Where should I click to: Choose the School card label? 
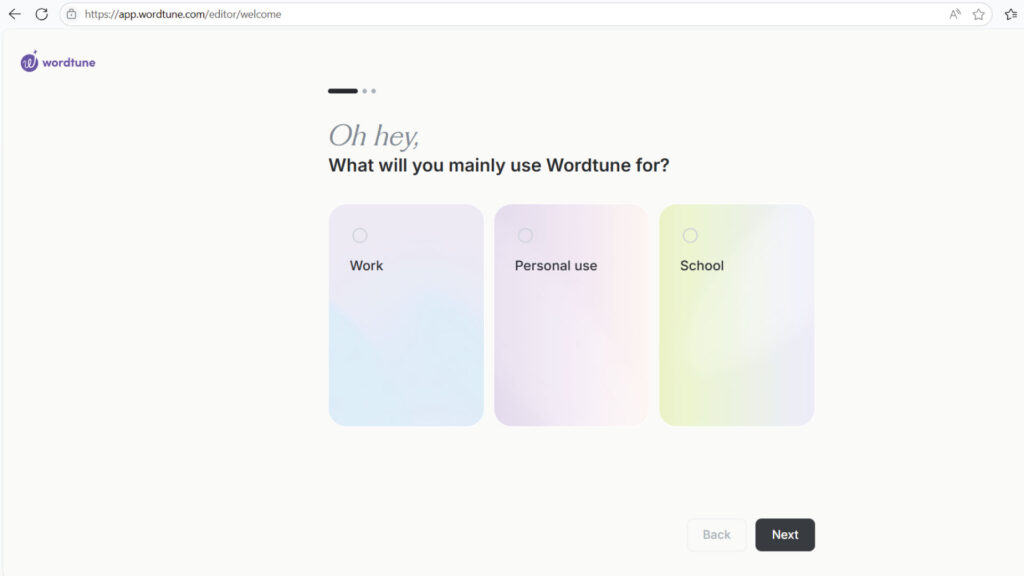pyautogui.click(x=702, y=266)
